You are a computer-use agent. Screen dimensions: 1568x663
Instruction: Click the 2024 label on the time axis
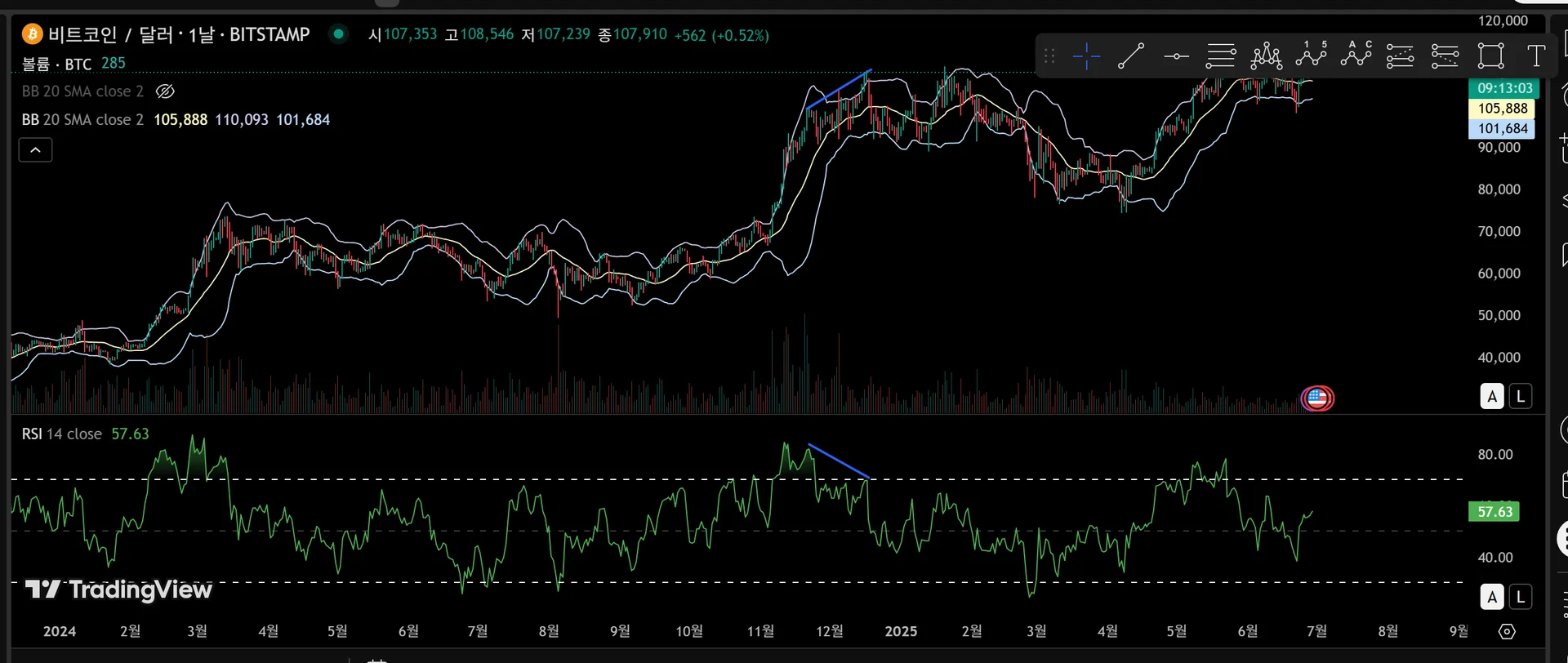tap(60, 631)
